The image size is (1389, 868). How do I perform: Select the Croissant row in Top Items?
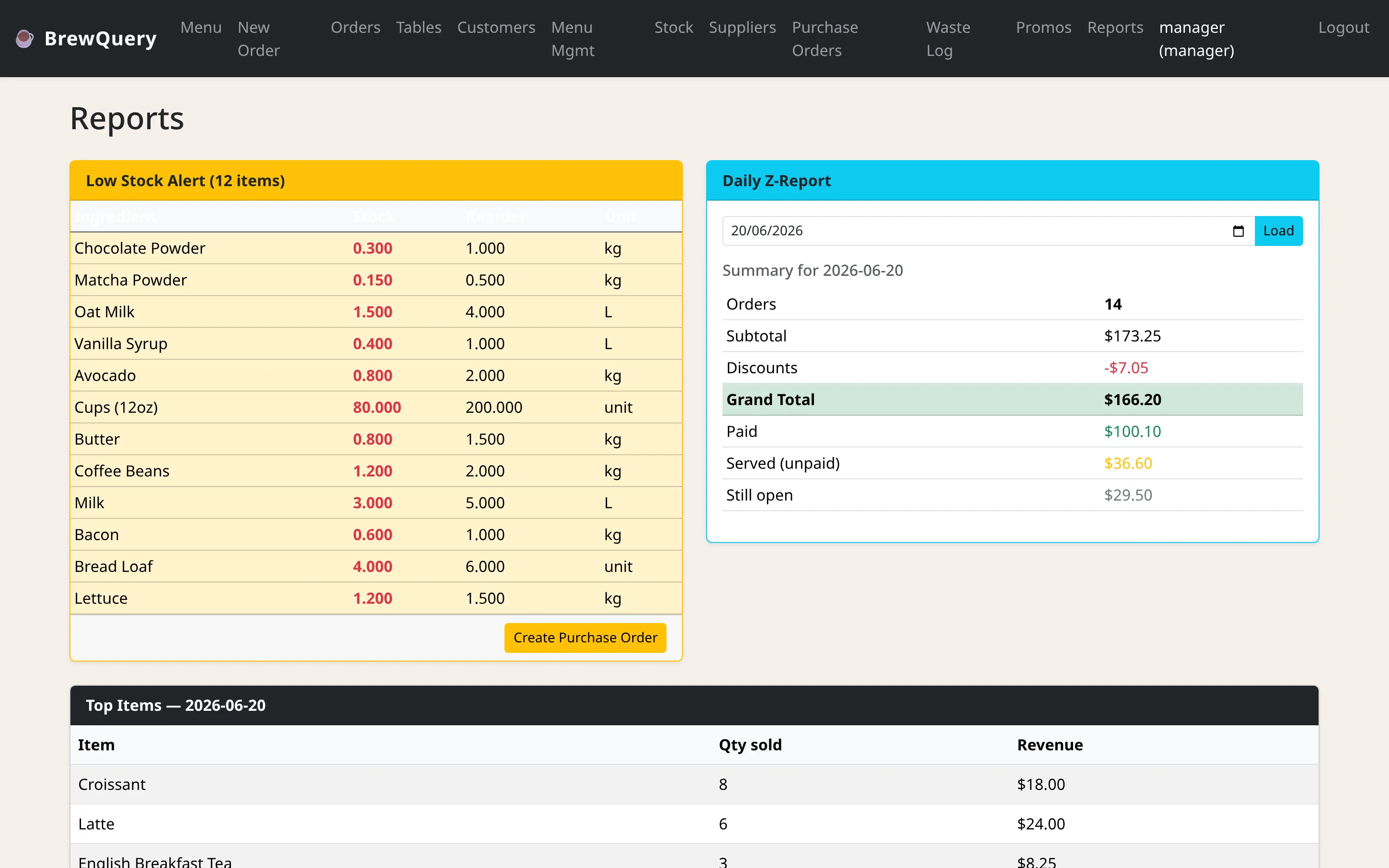(x=694, y=784)
